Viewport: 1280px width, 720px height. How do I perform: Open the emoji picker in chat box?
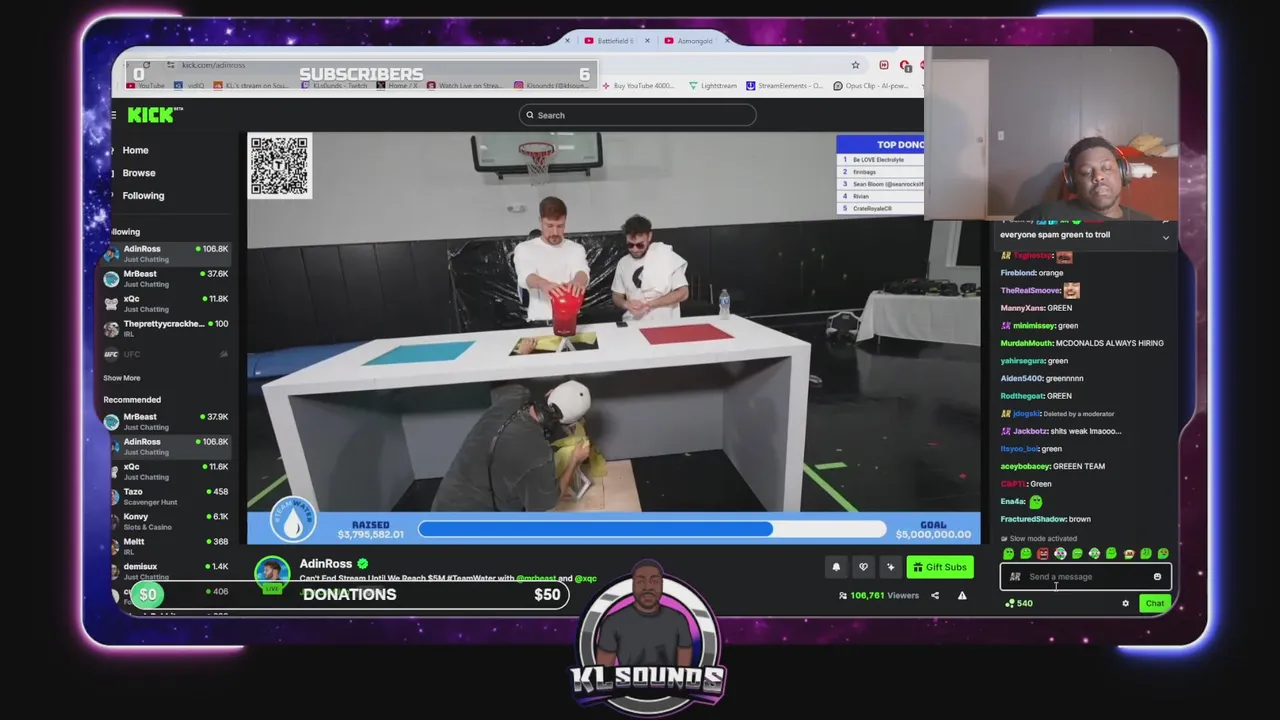[x=1157, y=576]
